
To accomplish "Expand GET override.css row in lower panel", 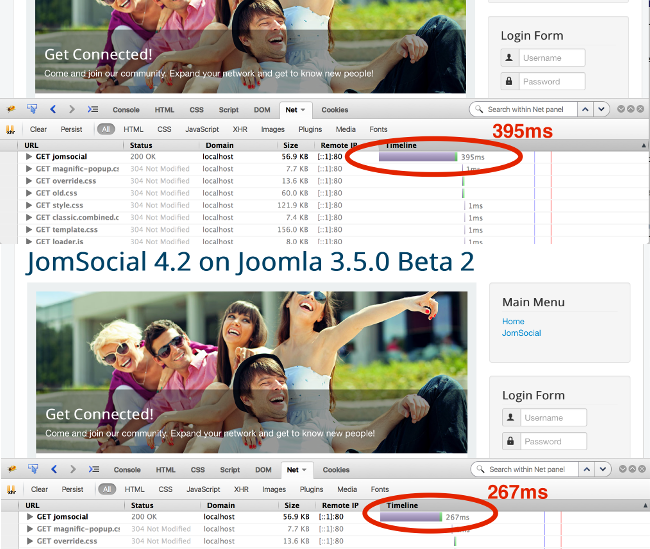I will pos(30,541).
